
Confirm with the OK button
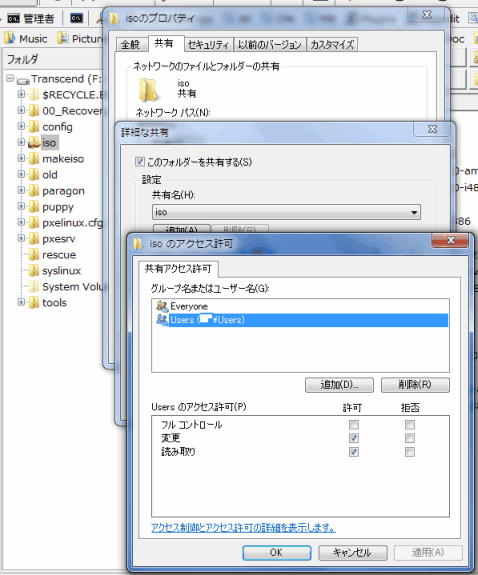pyautogui.click(x=277, y=553)
